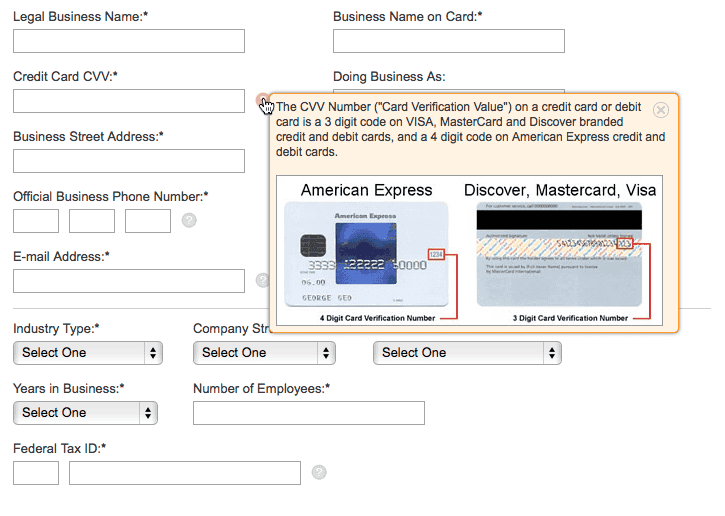Click the Discover, Mastercard, Visa card back image
Image resolution: width=725 pixels, height=516 pixels.
tap(559, 254)
